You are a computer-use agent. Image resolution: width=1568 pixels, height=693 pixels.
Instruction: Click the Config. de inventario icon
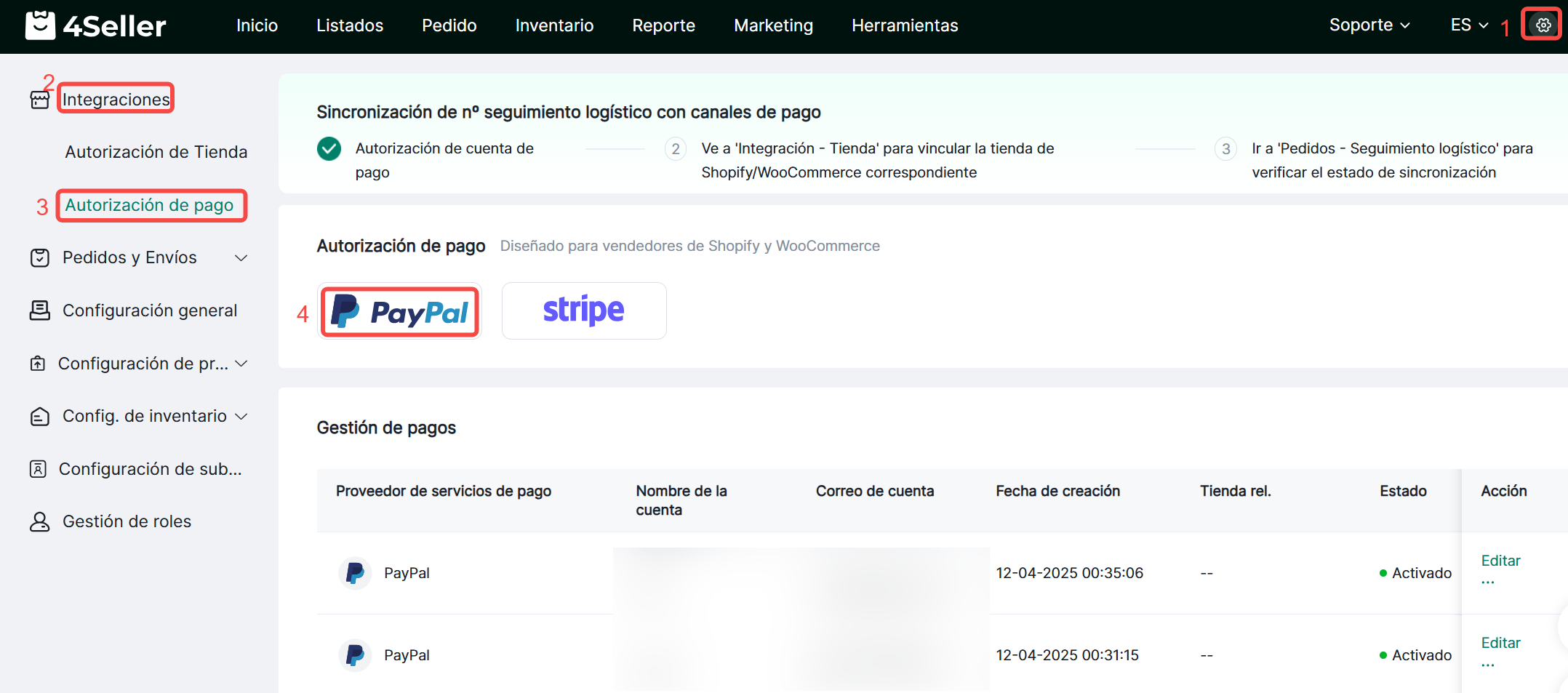coord(40,416)
